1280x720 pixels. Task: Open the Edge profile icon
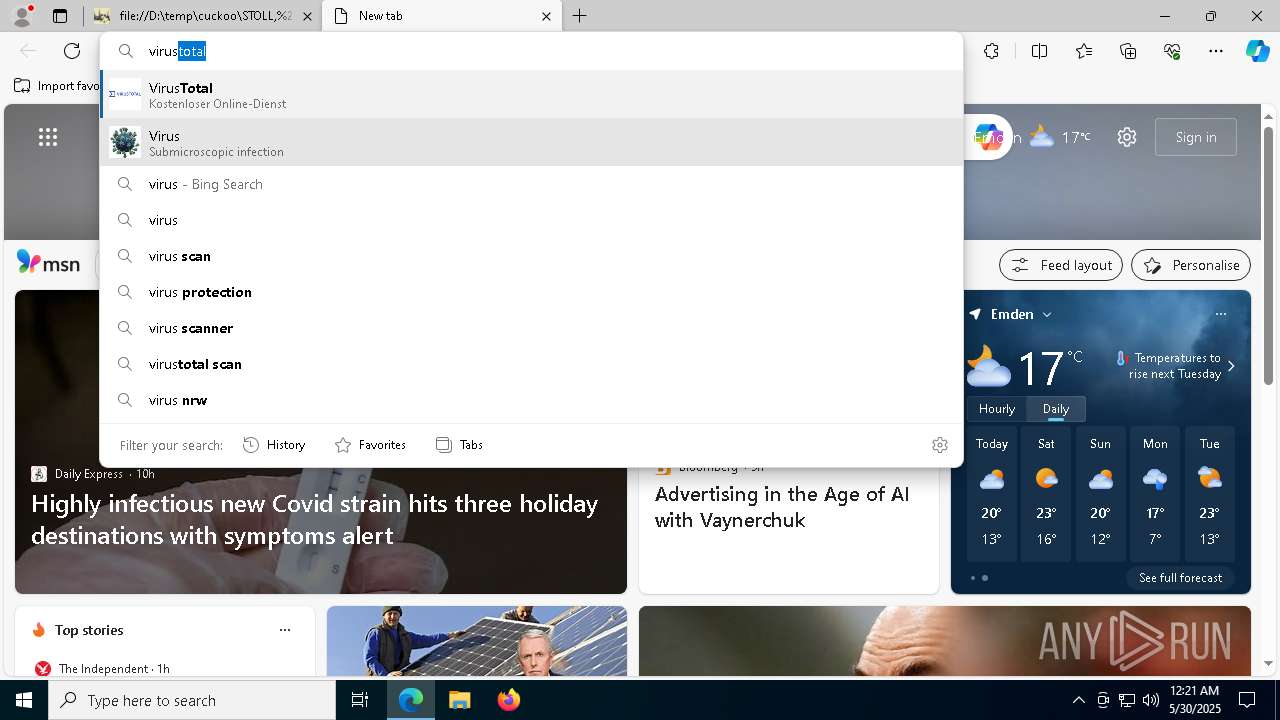coord(22,16)
